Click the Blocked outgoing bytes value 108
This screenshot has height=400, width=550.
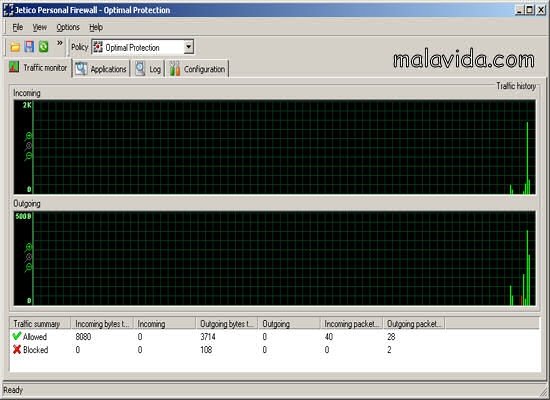click(206, 350)
